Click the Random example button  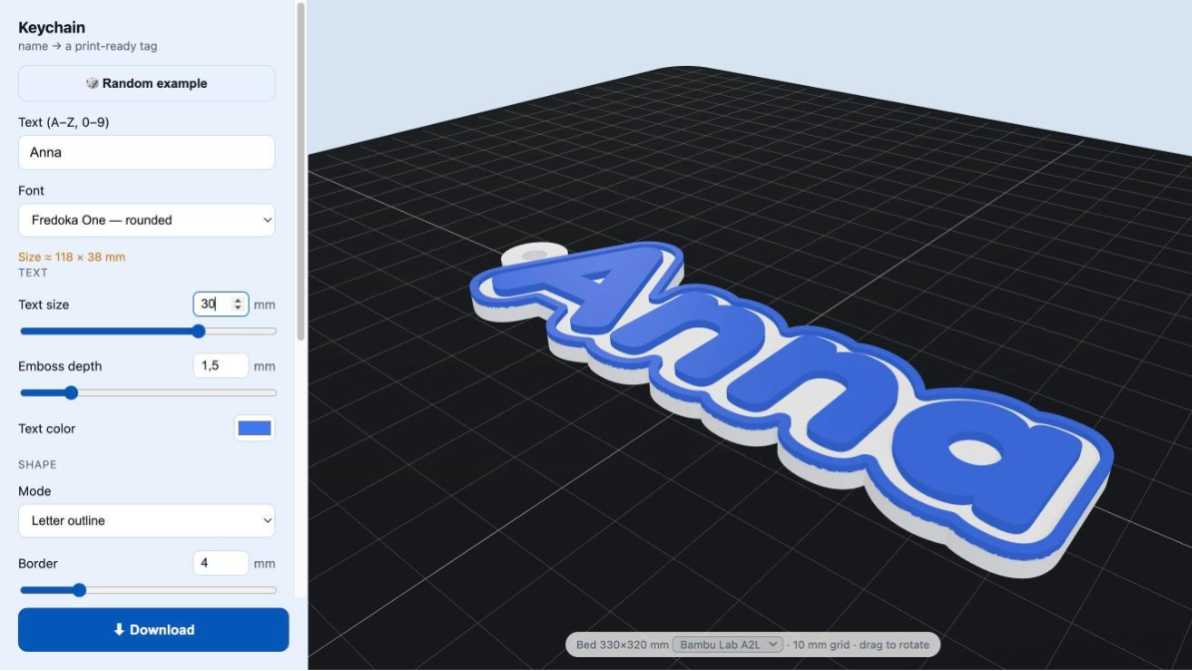click(147, 84)
